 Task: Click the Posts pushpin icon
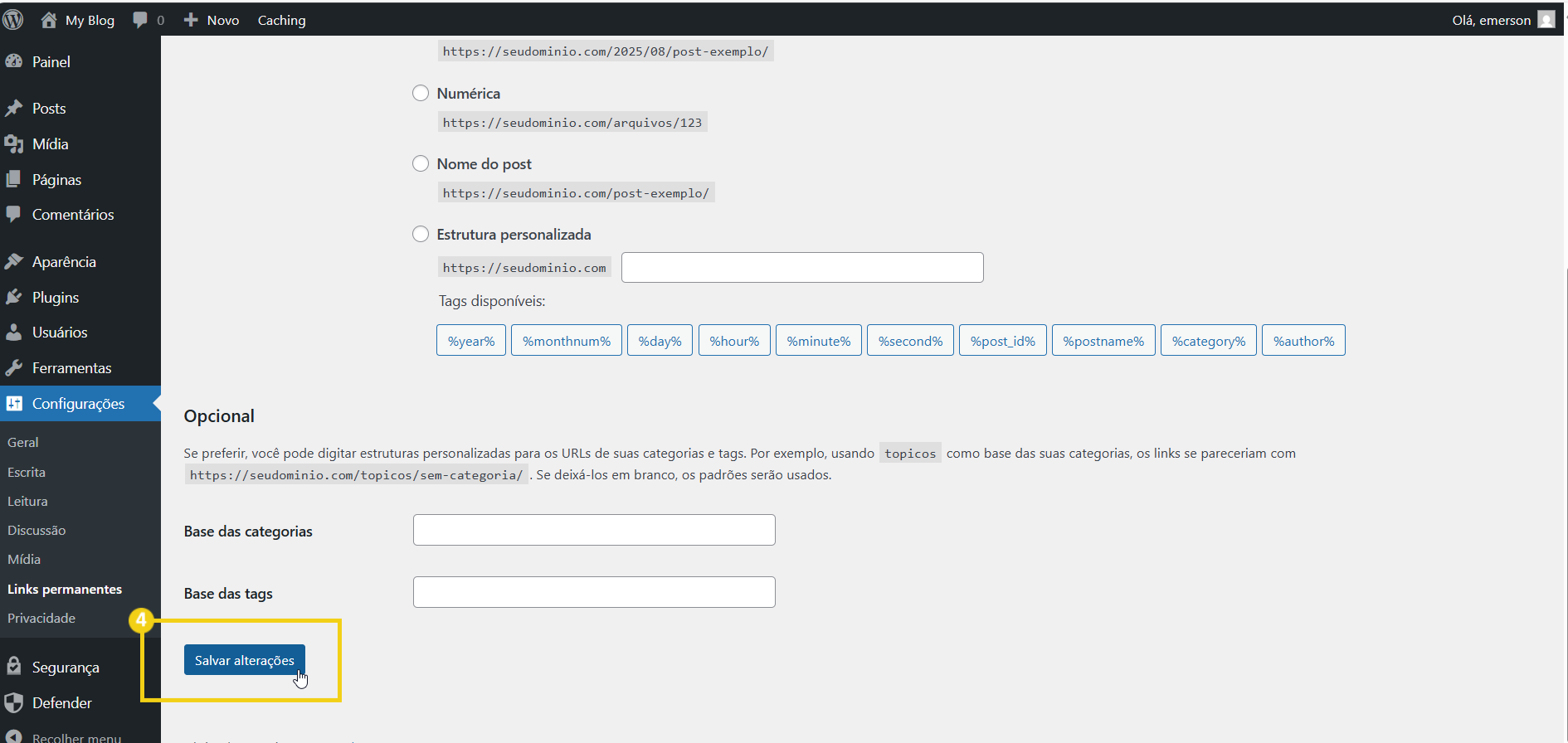click(x=14, y=109)
